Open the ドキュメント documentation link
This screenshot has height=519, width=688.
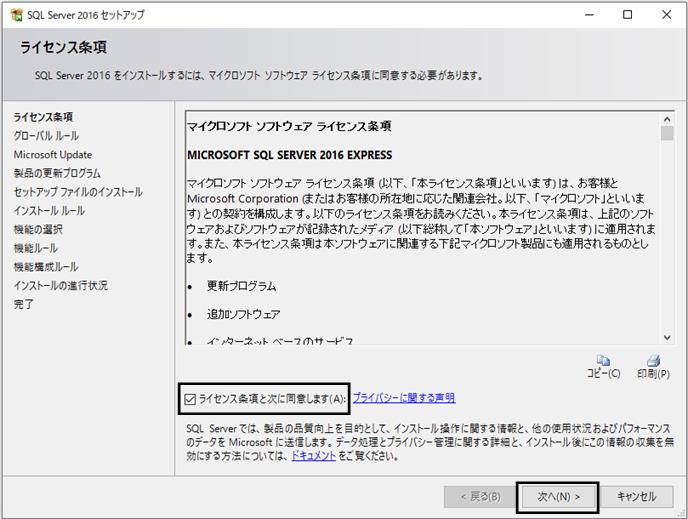click(314, 456)
